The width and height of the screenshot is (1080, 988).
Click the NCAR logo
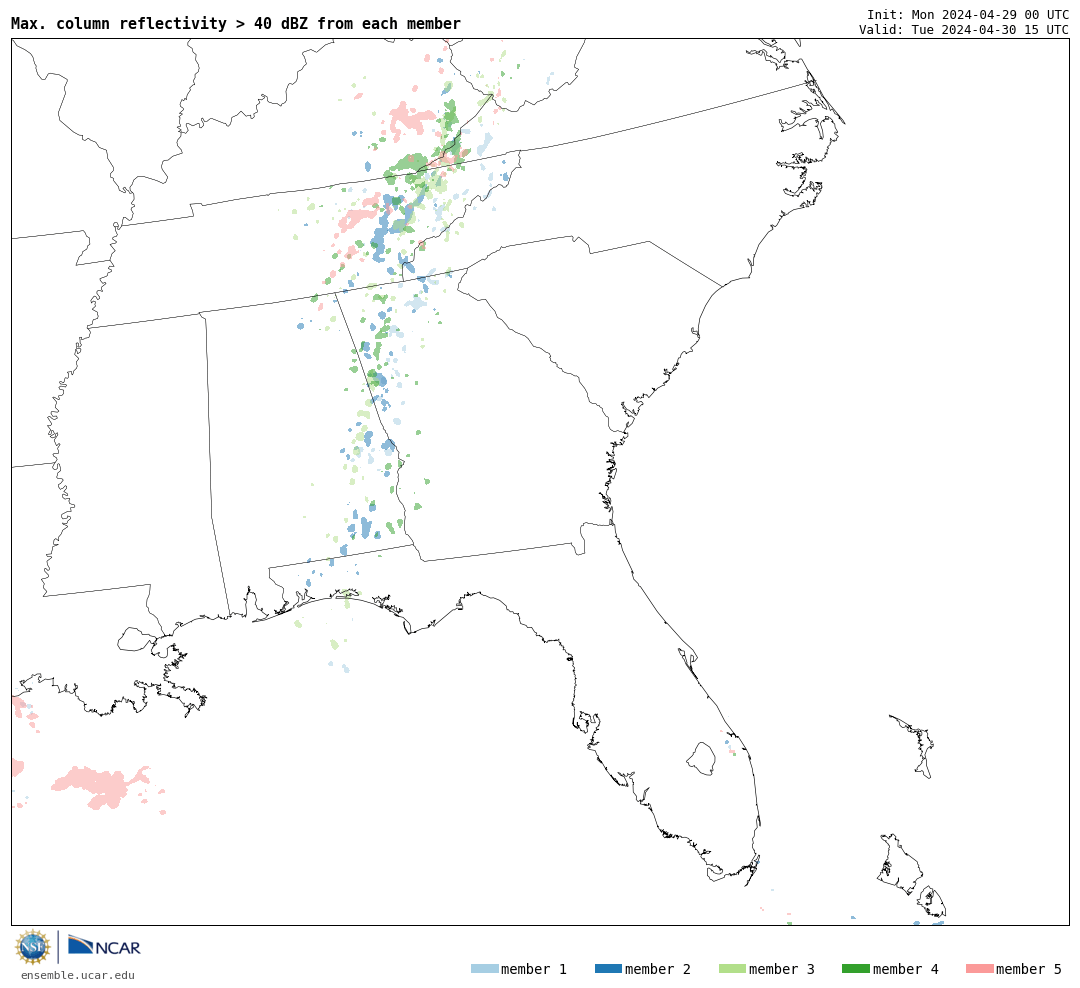pos(104,945)
